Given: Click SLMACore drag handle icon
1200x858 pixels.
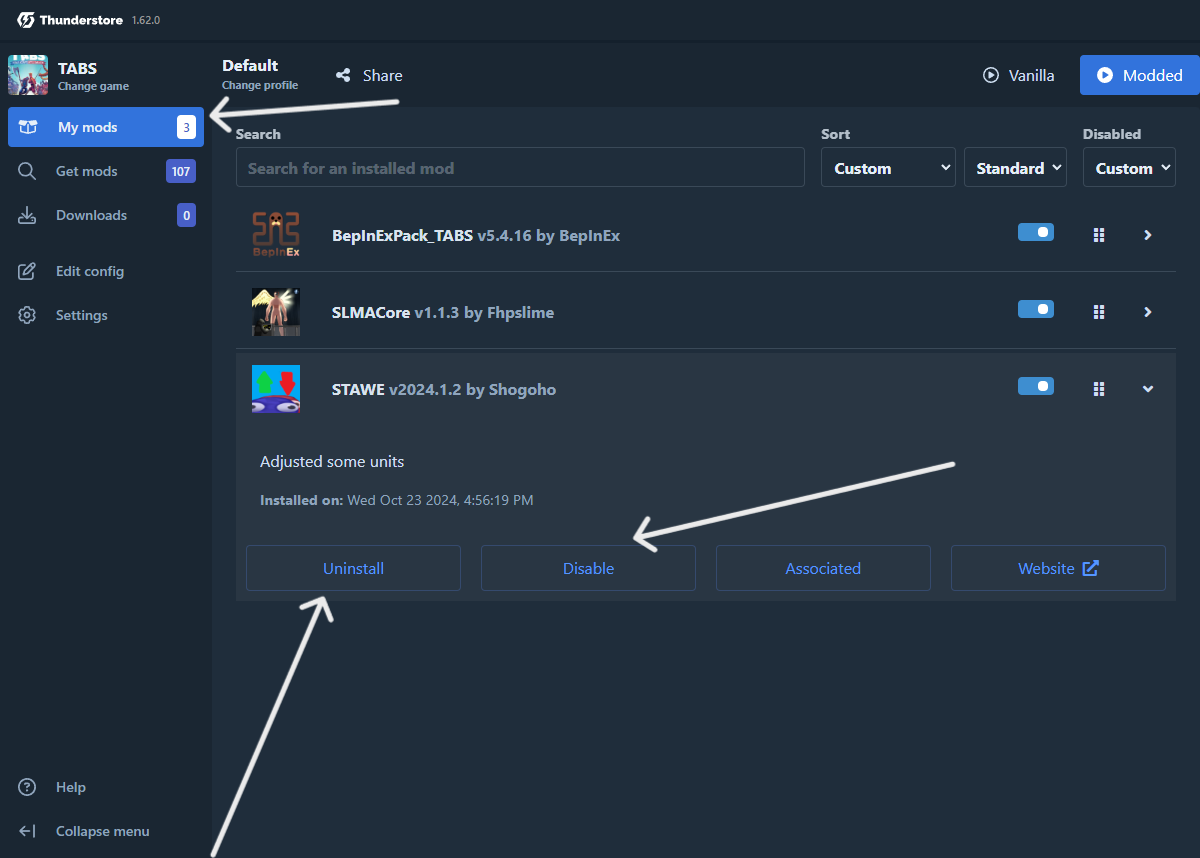Looking at the screenshot, I should (x=1099, y=312).
